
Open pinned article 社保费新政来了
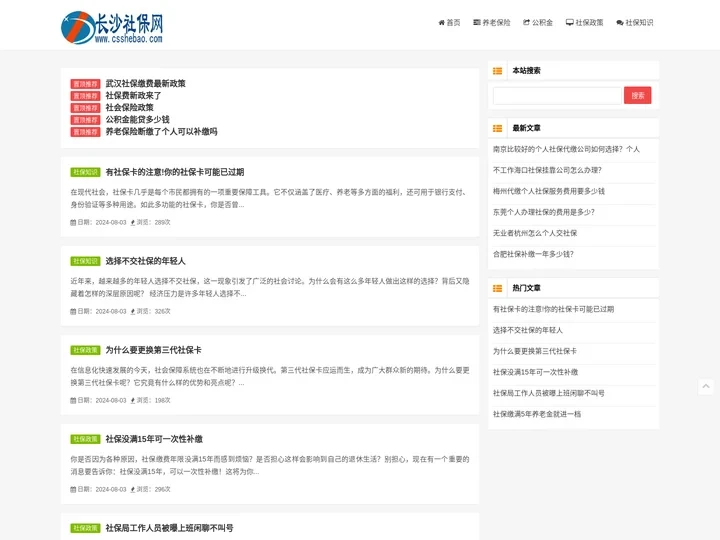(x=133, y=96)
